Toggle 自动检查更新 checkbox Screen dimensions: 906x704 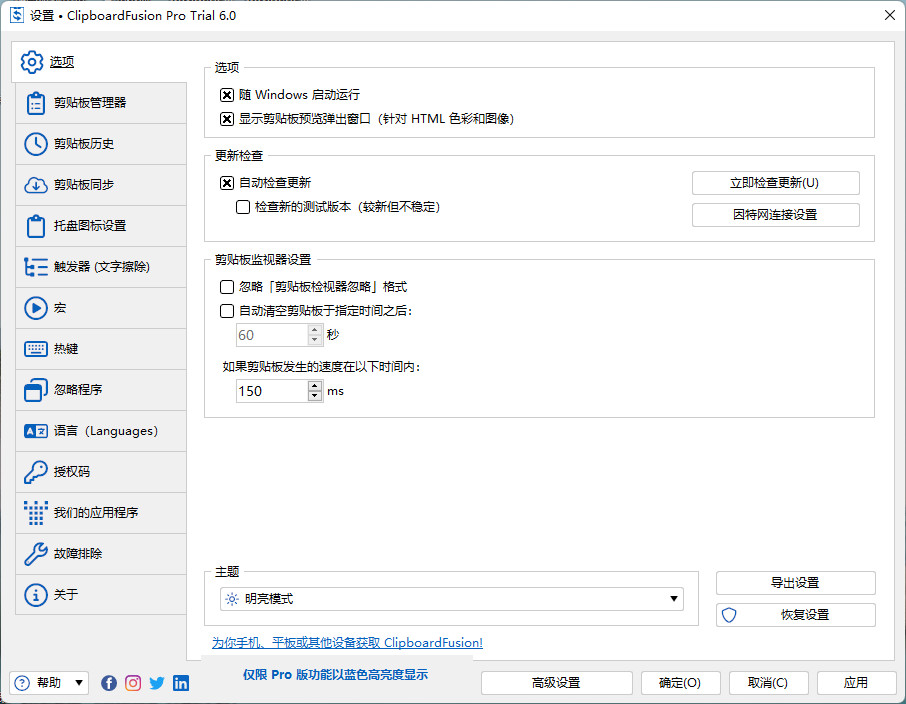[x=227, y=183]
